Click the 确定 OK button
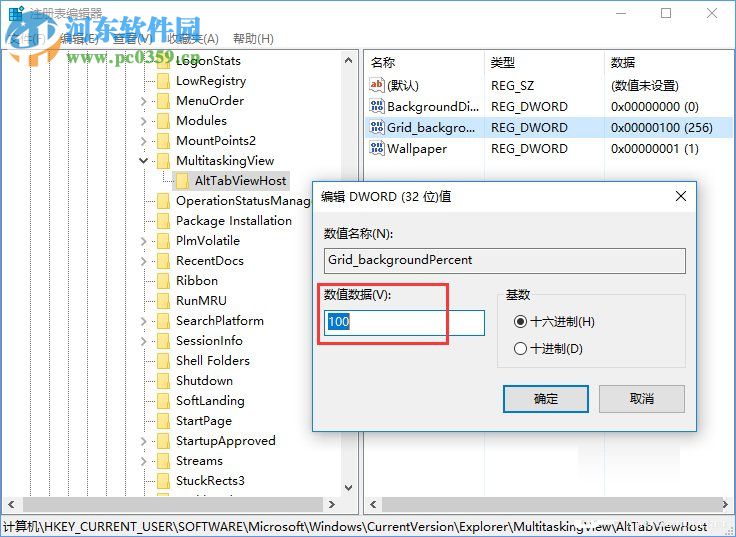This screenshot has width=736, height=537. pyautogui.click(x=545, y=399)
